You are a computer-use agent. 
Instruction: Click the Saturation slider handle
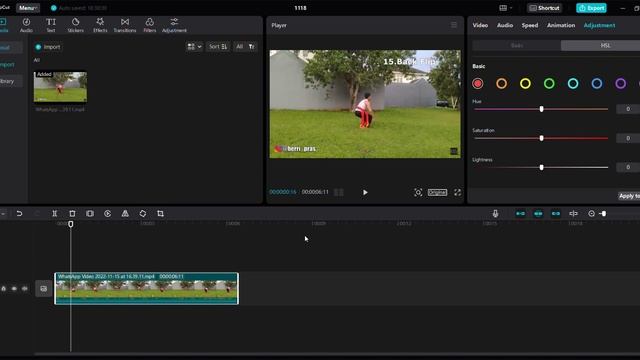pos(542,138)
